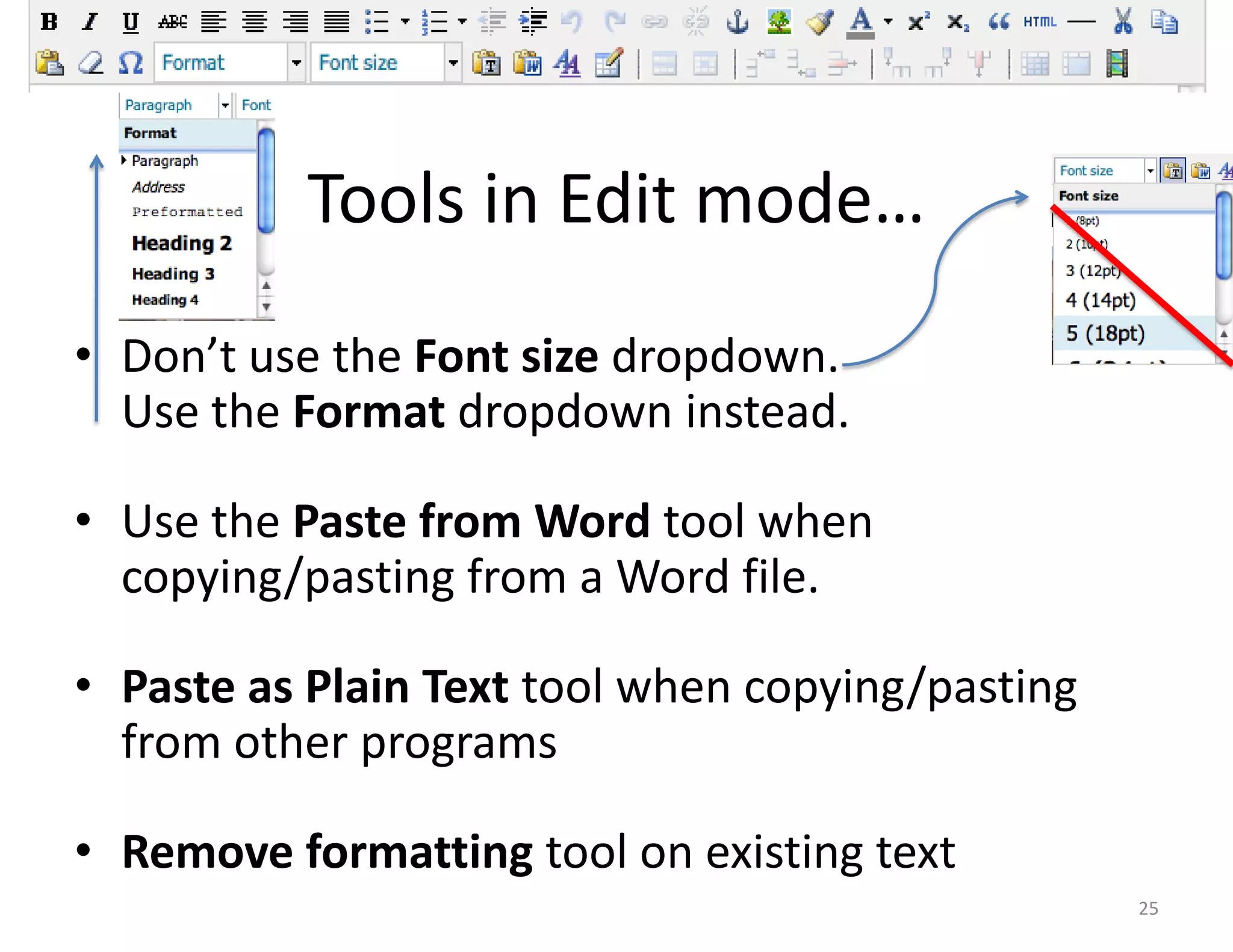Click the Copy icon

(1164, 22)
